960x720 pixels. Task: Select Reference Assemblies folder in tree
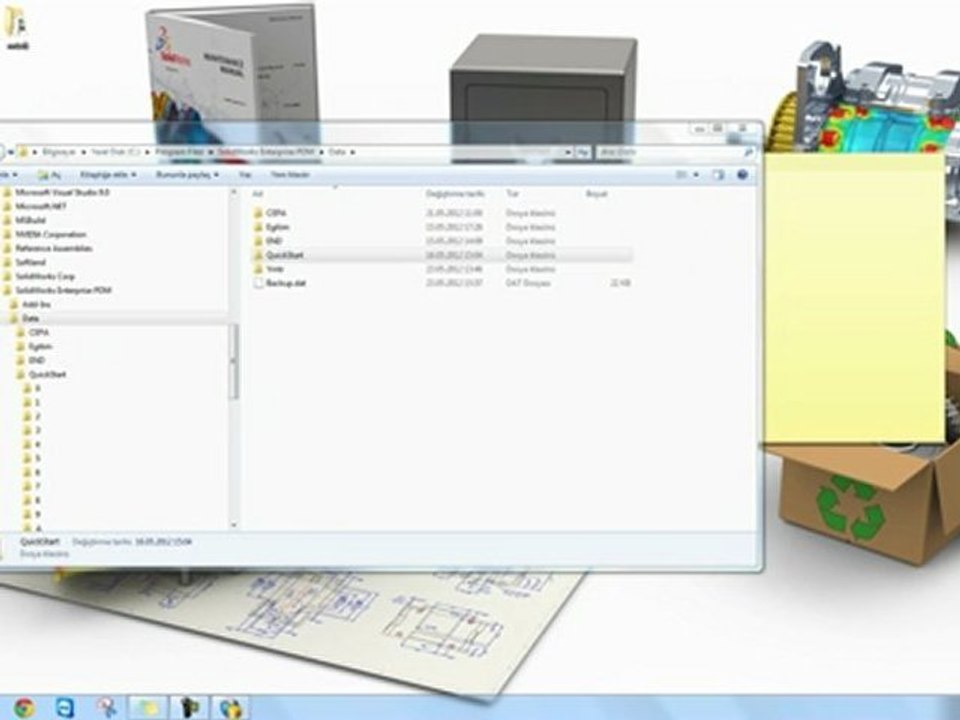[x=54, y=249]
